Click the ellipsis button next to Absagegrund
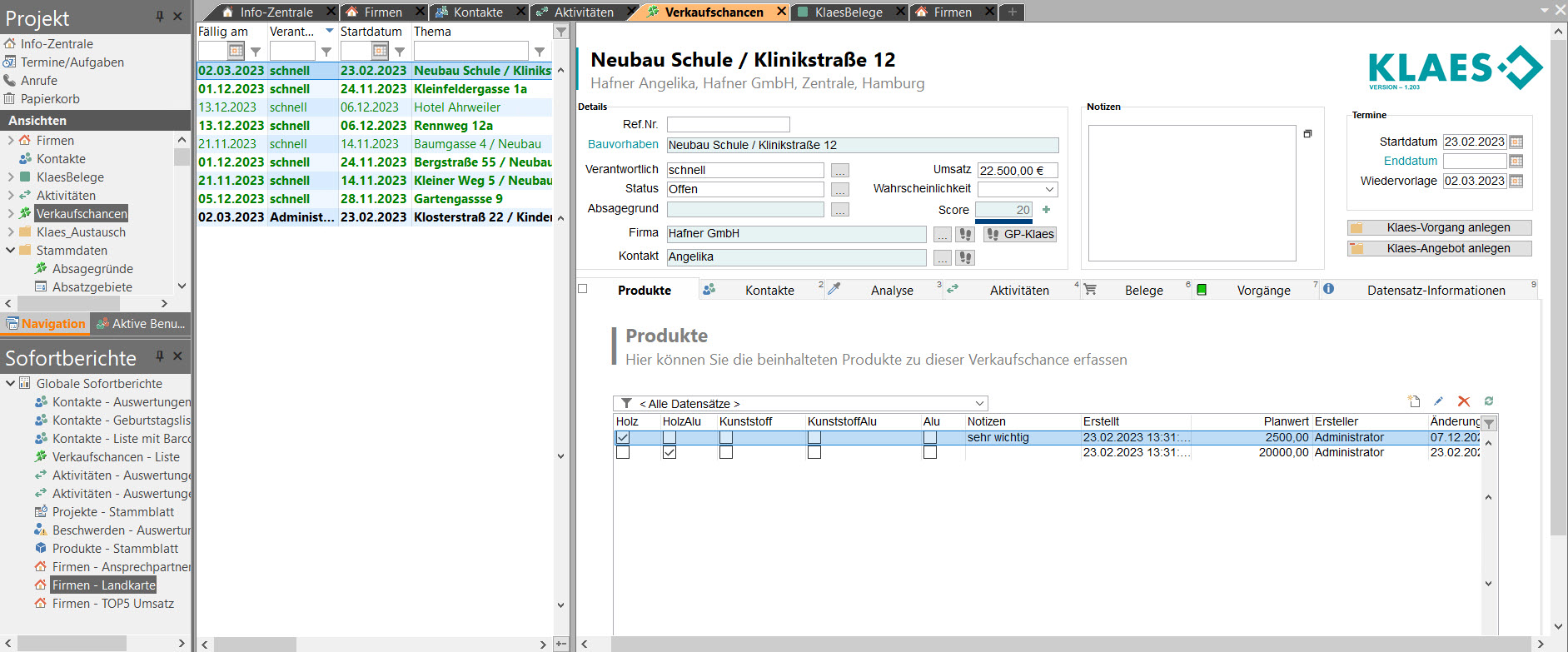Screen dimensions: 1568x652 click(840, 210)
